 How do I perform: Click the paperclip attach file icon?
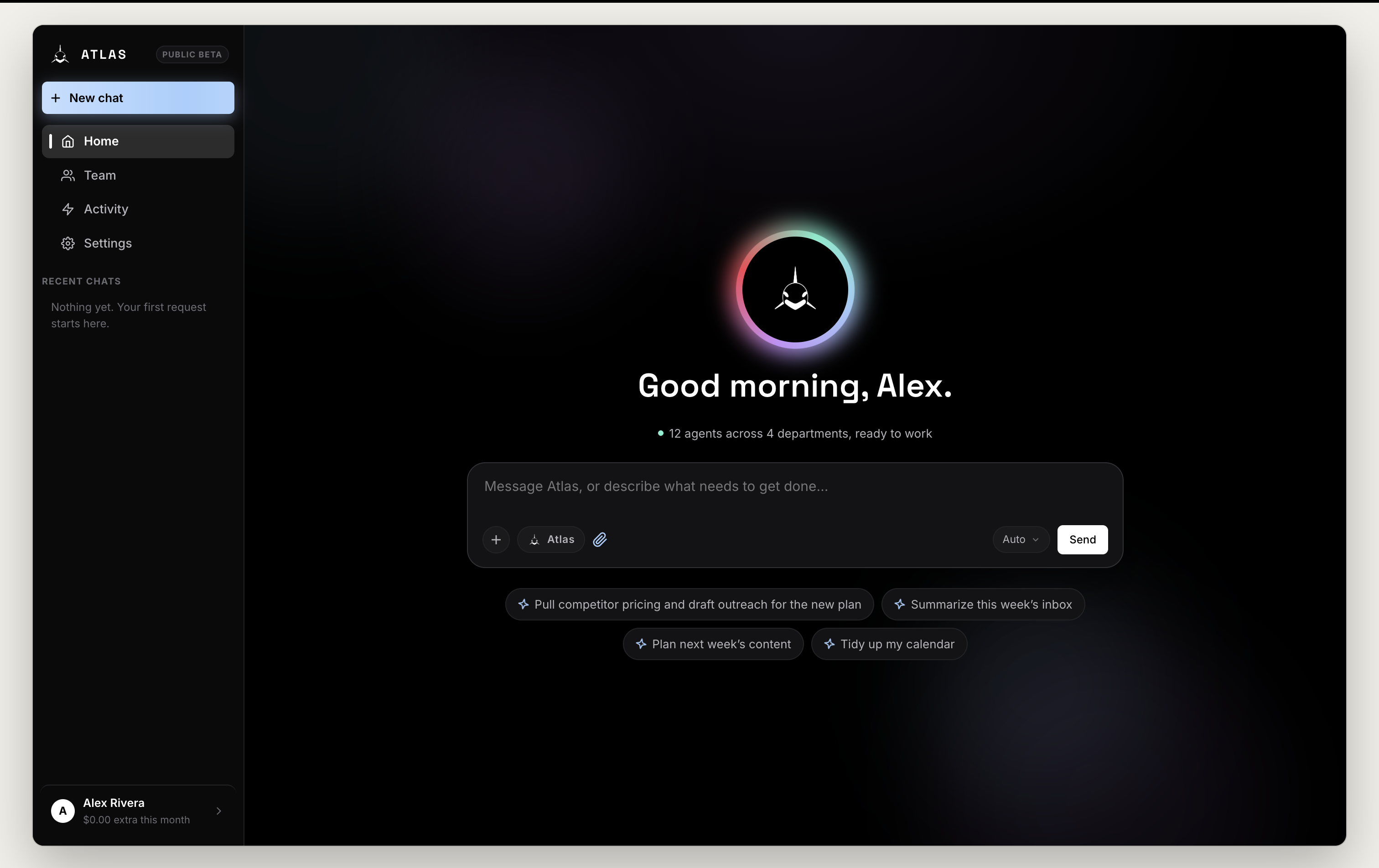pos(600,539)
